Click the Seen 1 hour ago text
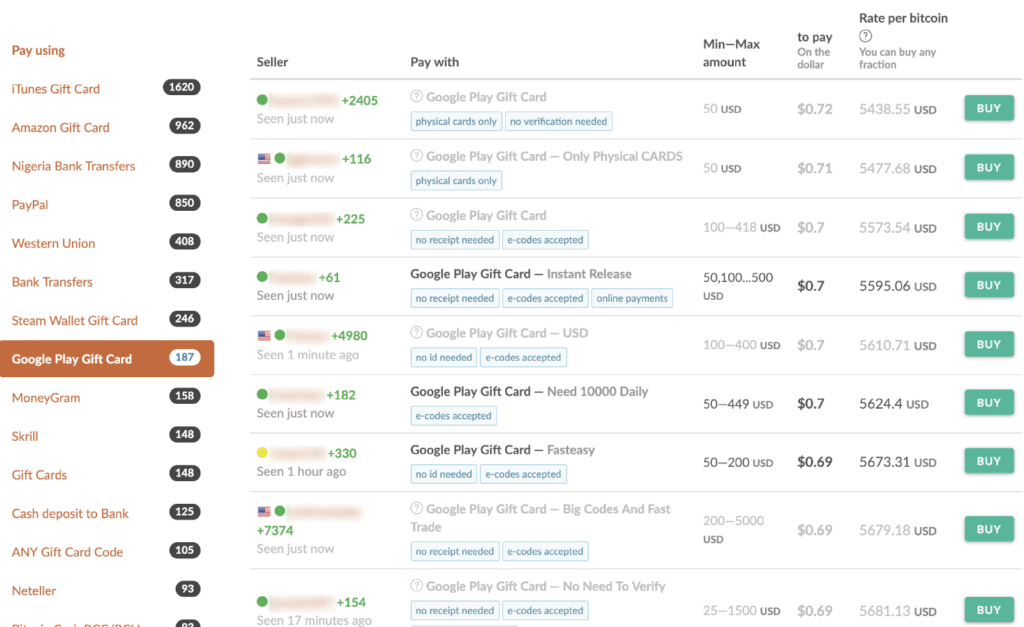 click(x=301, y=472)
